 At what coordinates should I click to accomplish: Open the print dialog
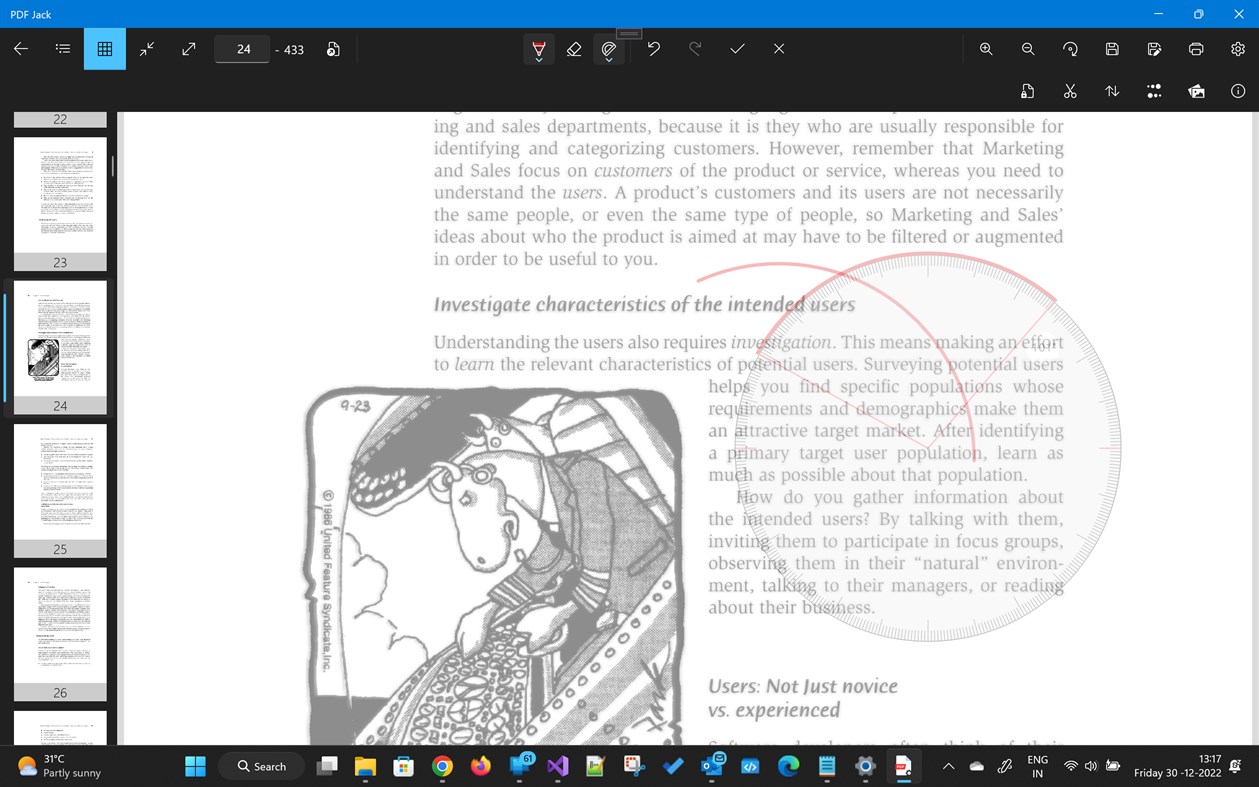[x=1195, y=48]
